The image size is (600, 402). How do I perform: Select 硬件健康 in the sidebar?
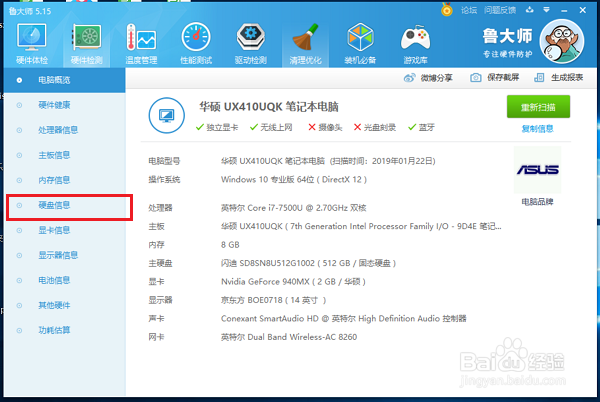tap(64, 105)
